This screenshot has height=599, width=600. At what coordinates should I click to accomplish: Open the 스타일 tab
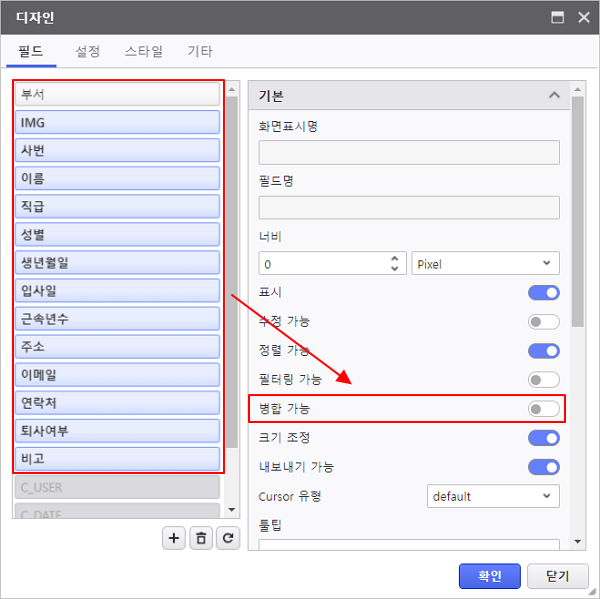[144, 51]
